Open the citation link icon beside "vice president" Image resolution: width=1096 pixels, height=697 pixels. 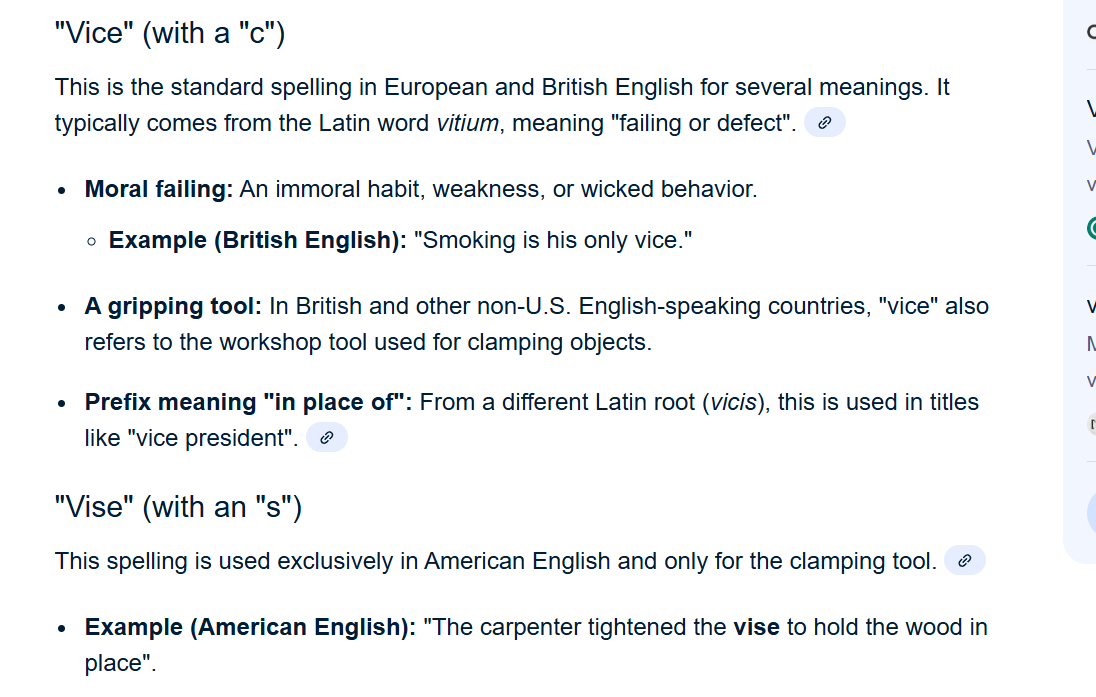click(326, 438)
